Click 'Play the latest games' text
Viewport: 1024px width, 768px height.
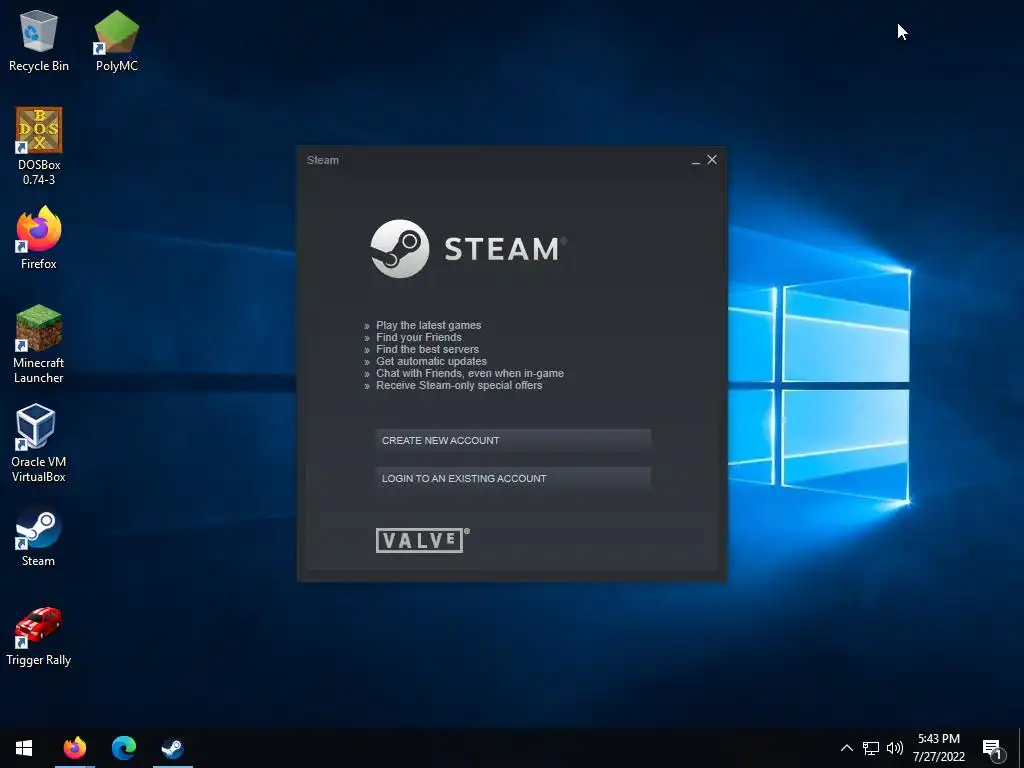tap(428, 325)
